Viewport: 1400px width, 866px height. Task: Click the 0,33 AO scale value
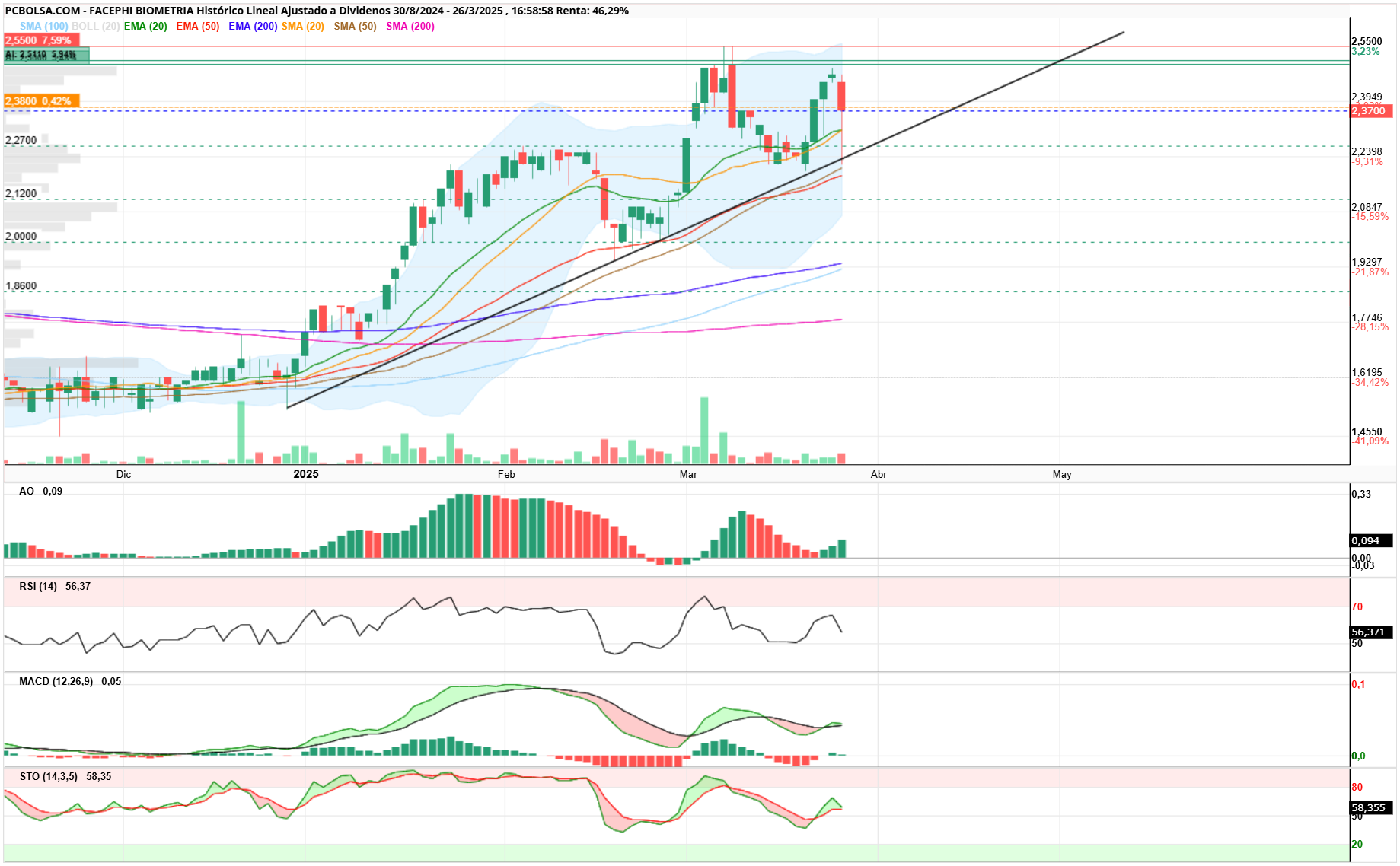pos(1361,495)
